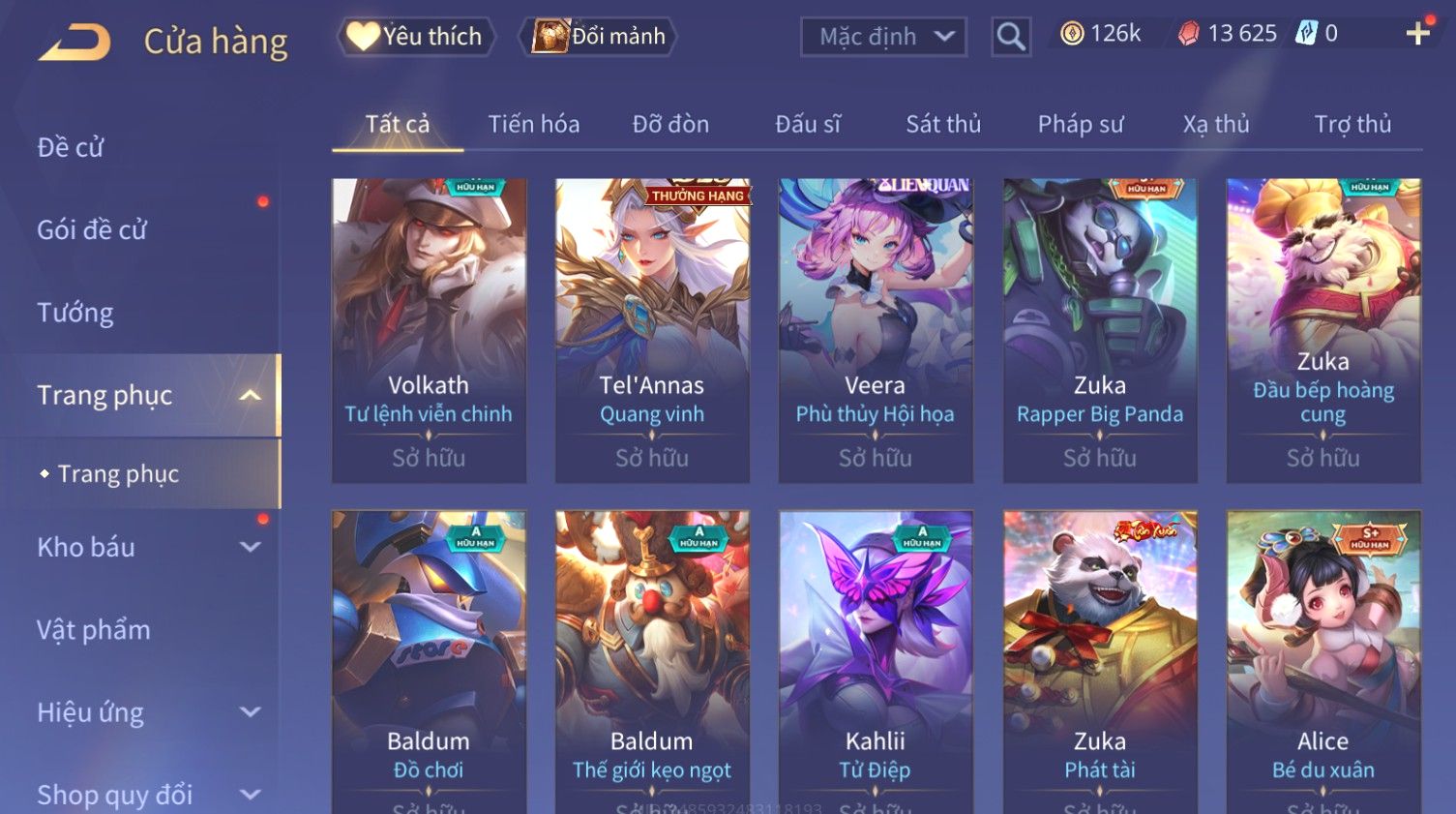This screenshot has width=1456, height=814.
Task: Switch to the Sát thủ tab
Action: [943, 124]
